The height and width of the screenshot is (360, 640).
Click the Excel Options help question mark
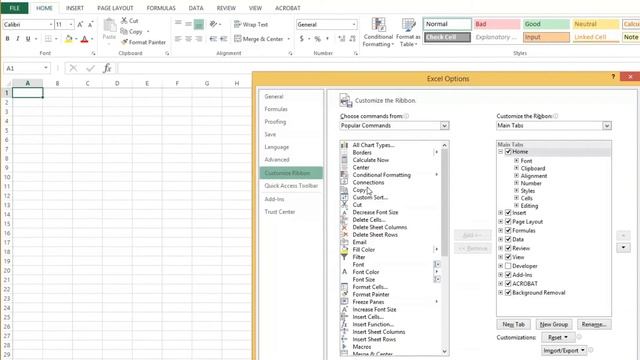tap(613, 77)
